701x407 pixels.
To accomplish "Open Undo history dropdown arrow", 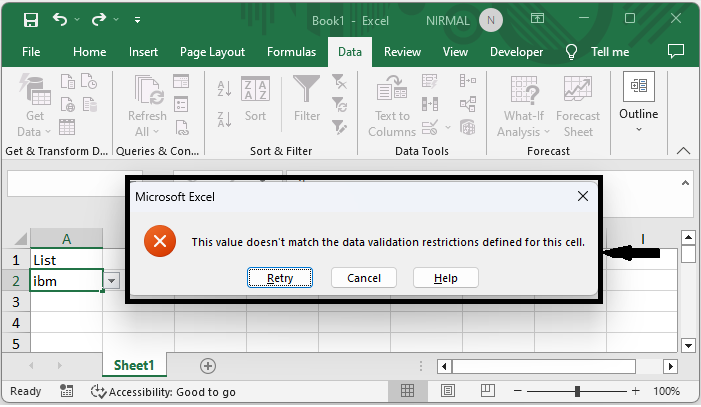I will [77, 20].
